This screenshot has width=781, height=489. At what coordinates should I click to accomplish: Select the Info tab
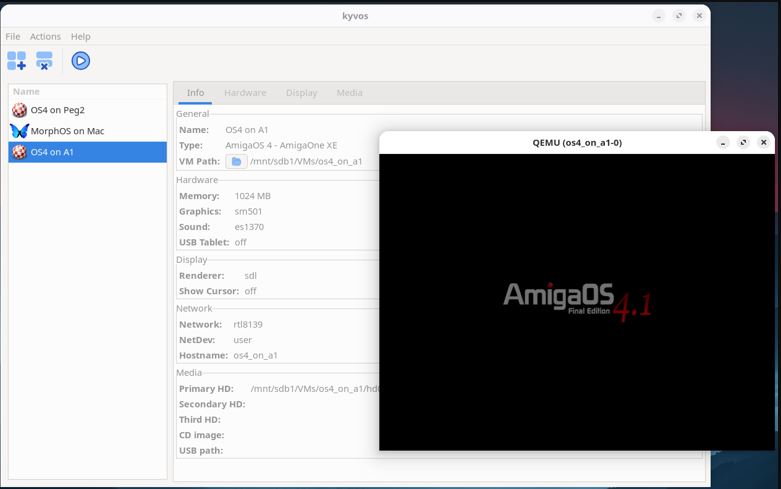195,93
